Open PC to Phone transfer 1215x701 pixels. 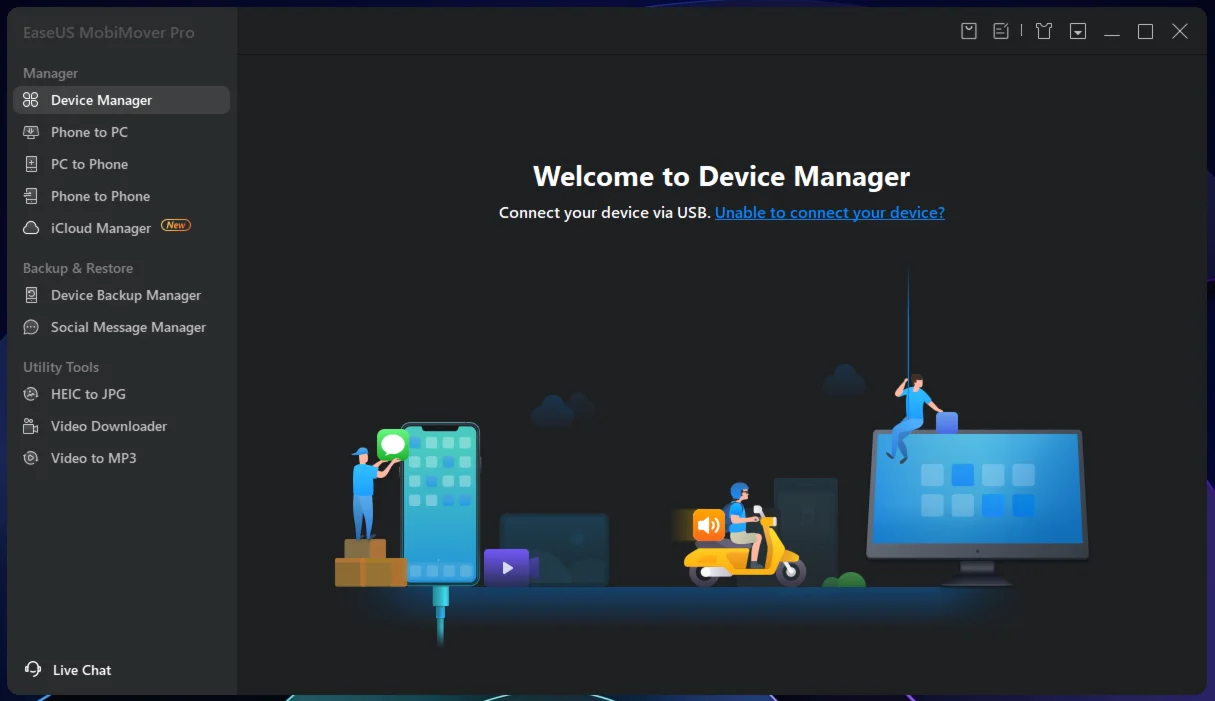pyautogui.click(x=121, y=164)
